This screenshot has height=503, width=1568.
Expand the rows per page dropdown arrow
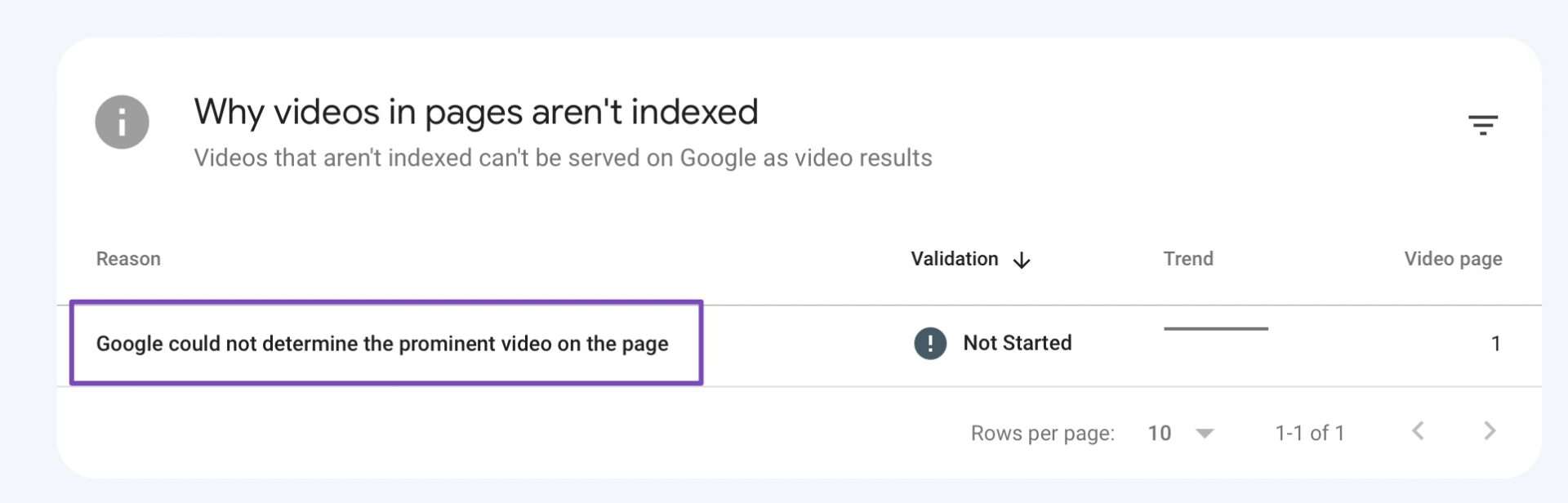pyautogui.click(x=1205, y=433)
